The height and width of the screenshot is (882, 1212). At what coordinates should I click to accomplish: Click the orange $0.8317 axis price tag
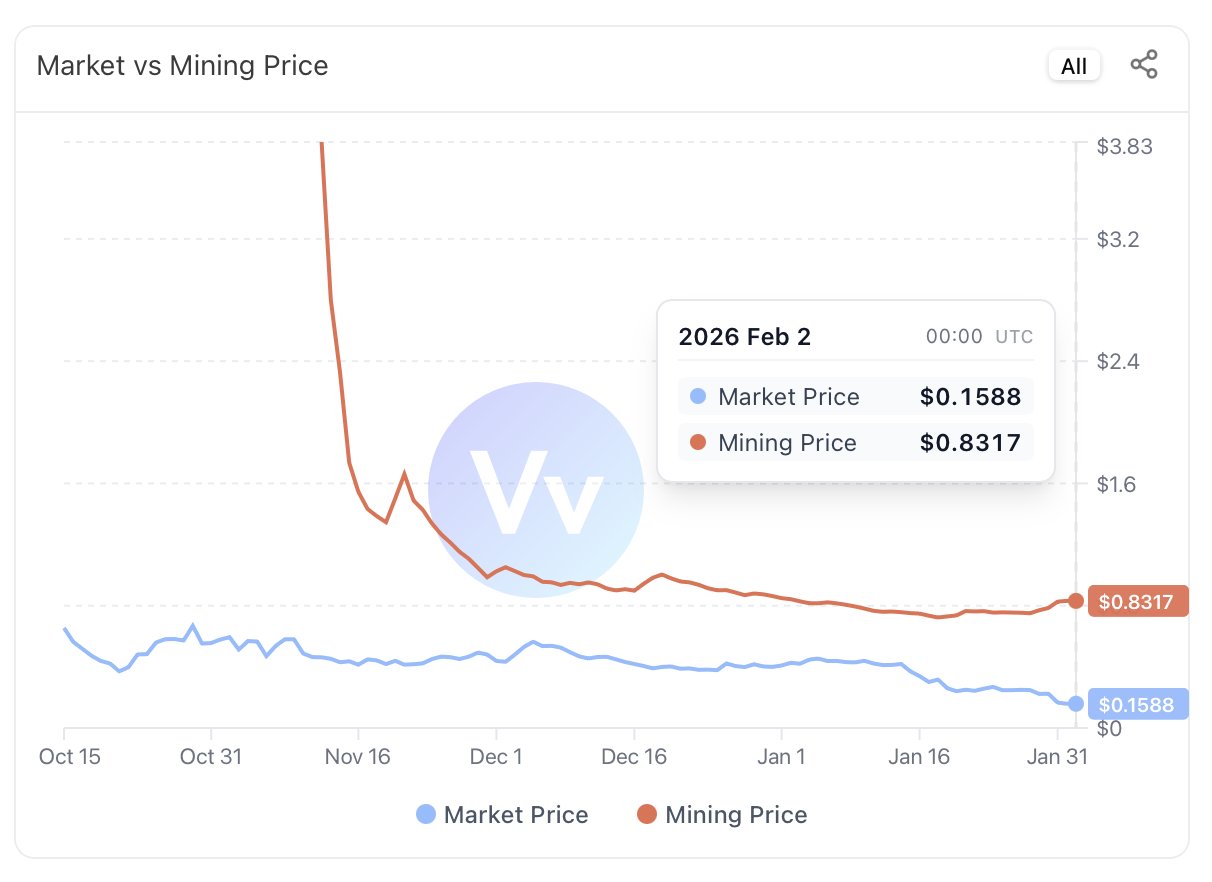pyautogui.click(x=1136, y=602)
